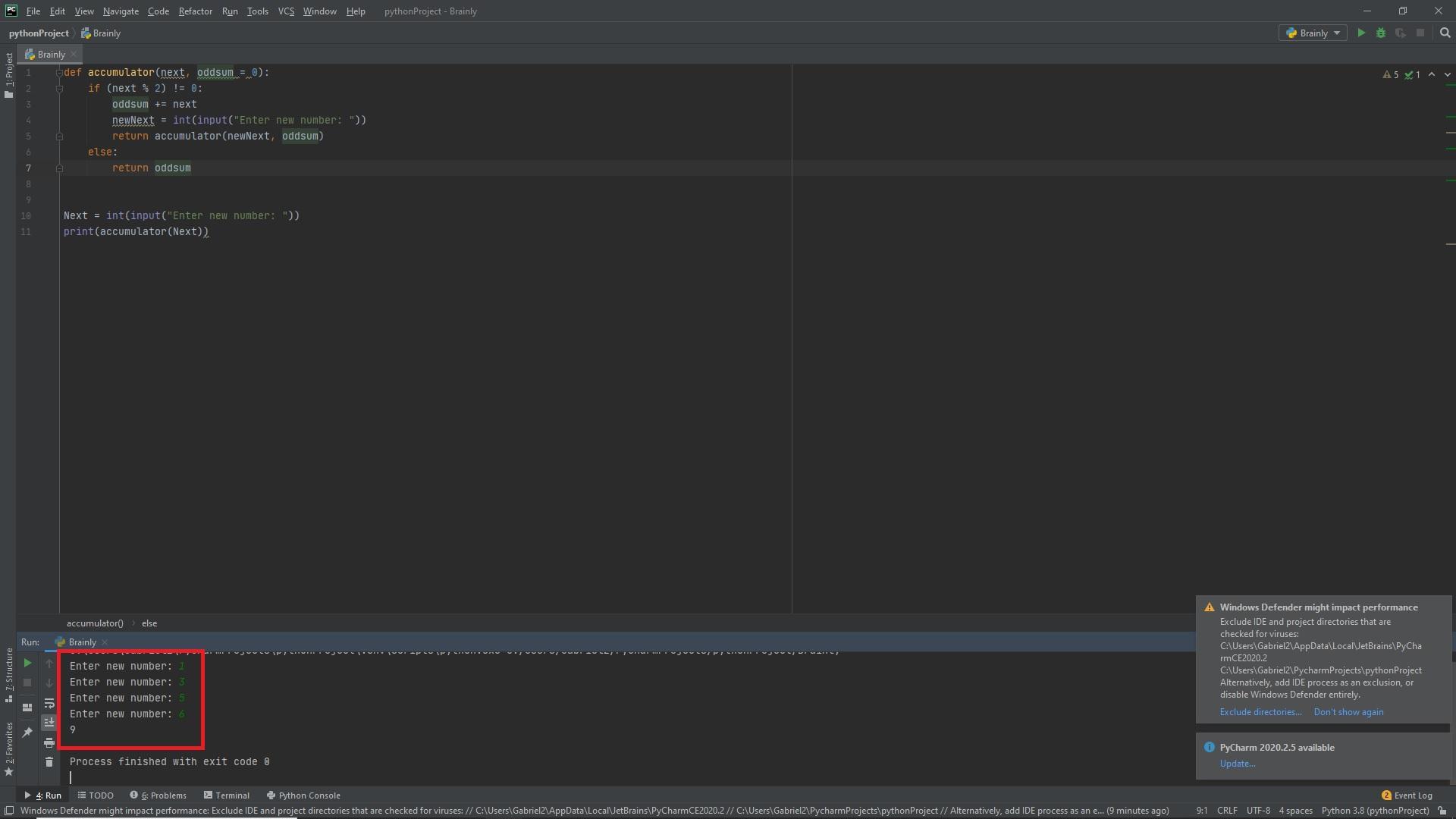Click the Exclude directories link
This screenshot has width=1456, height=819.
[x=1260, y=712]
